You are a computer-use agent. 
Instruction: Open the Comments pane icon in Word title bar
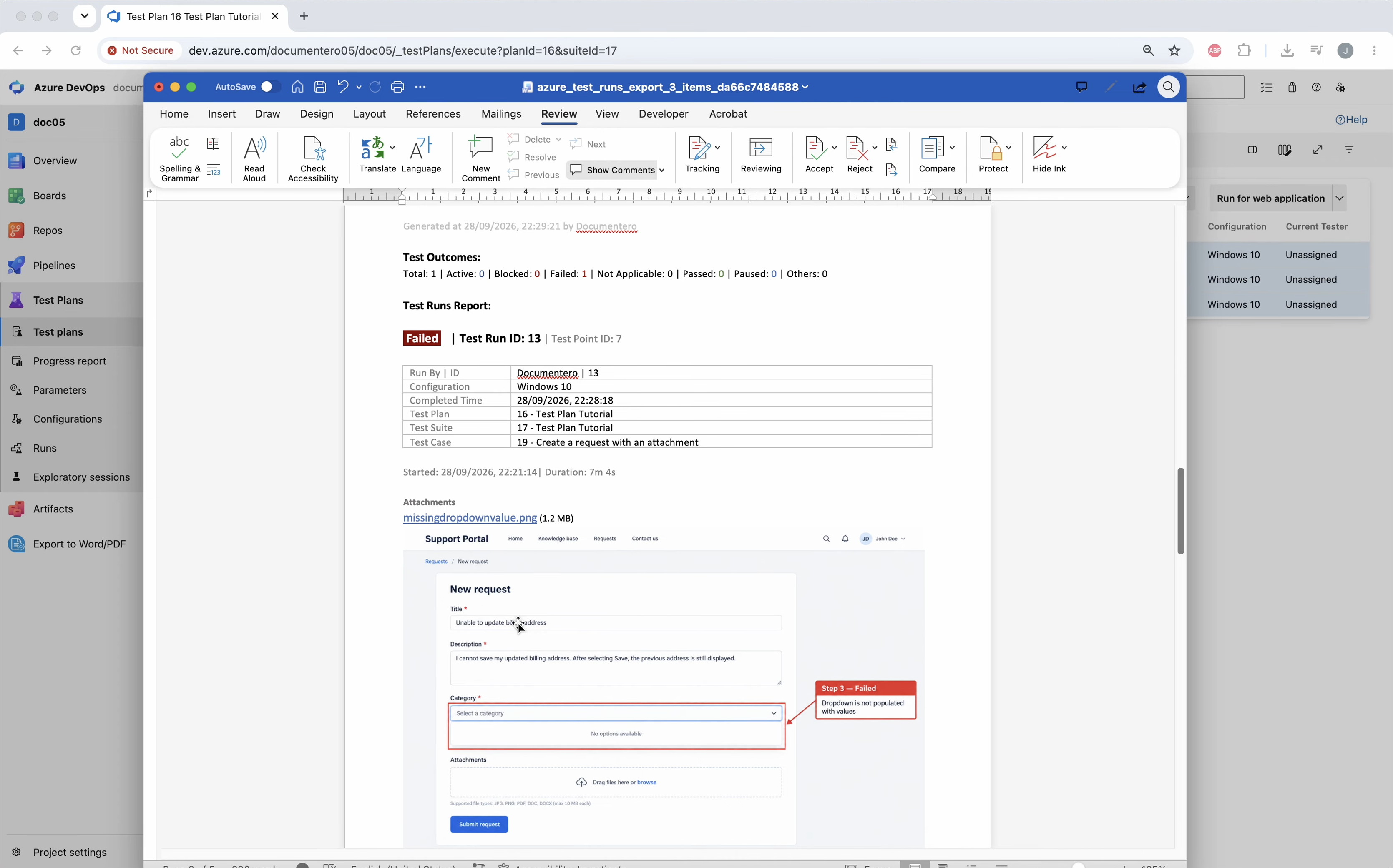(x=1081, y=87)
